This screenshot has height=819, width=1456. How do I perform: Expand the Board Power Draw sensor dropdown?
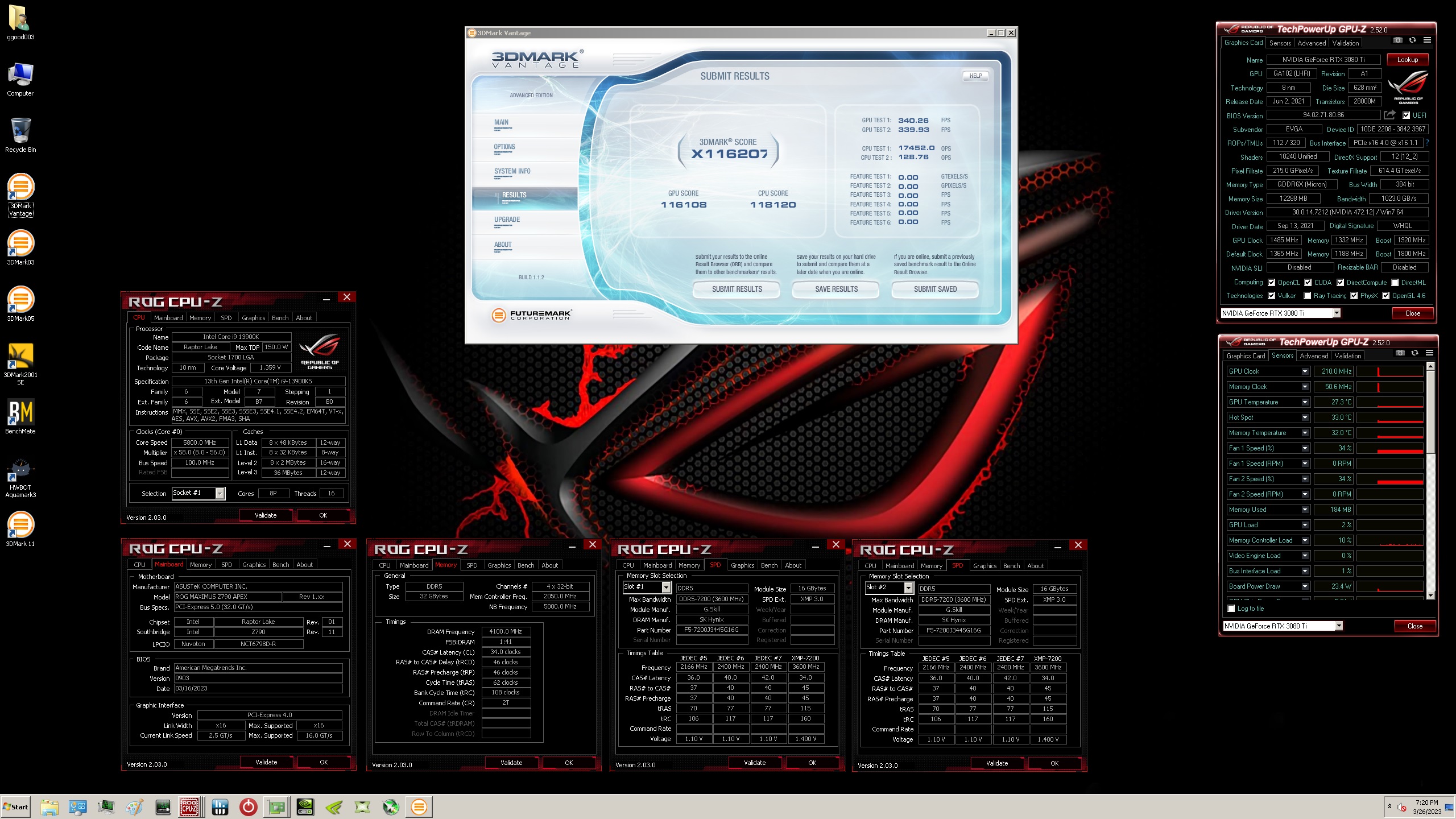[x=1305, y=586]
